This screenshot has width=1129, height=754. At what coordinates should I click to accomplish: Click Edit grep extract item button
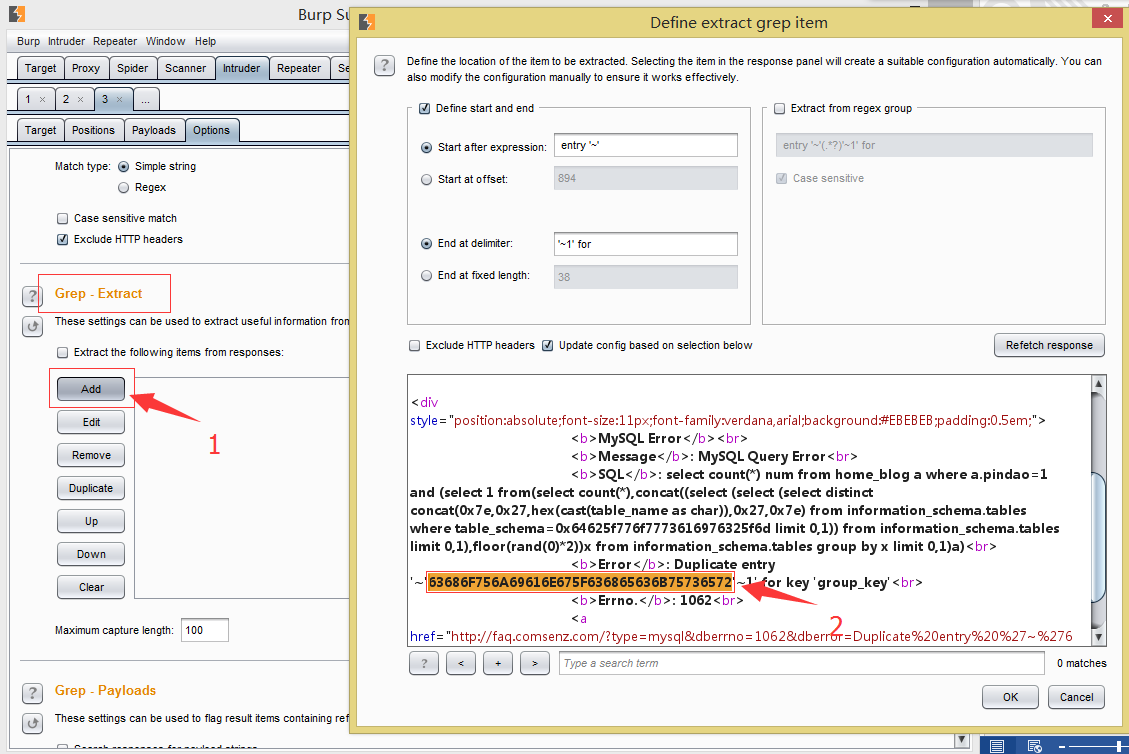[x=91, y=422]
